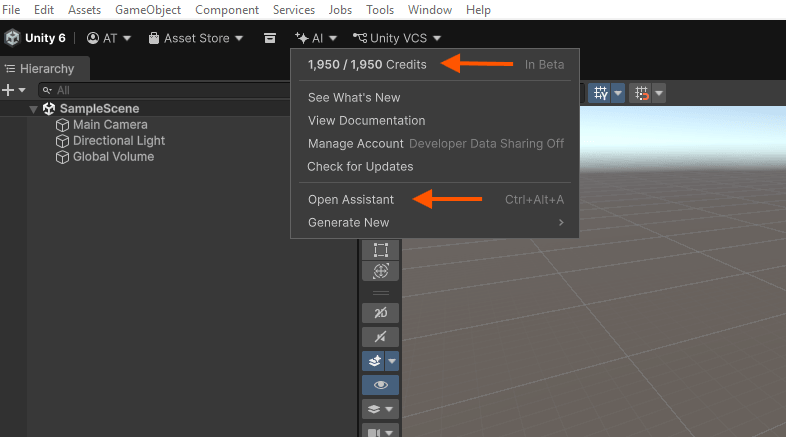This screenshot has height=437, width=786.
Task: Open the Component menu
Action: coord(227,10)
